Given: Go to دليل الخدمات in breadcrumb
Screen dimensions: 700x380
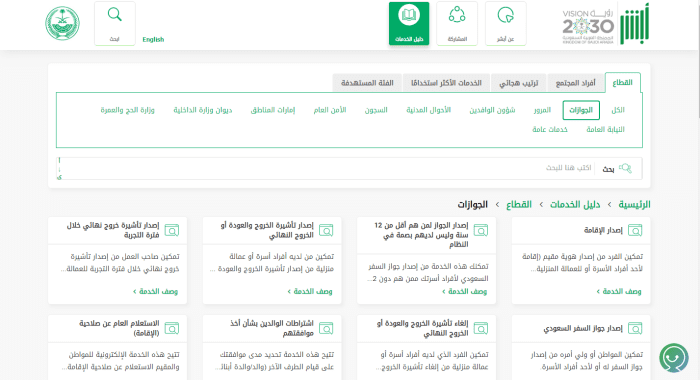Looking at the screenshot, I should tap(575, 205).
